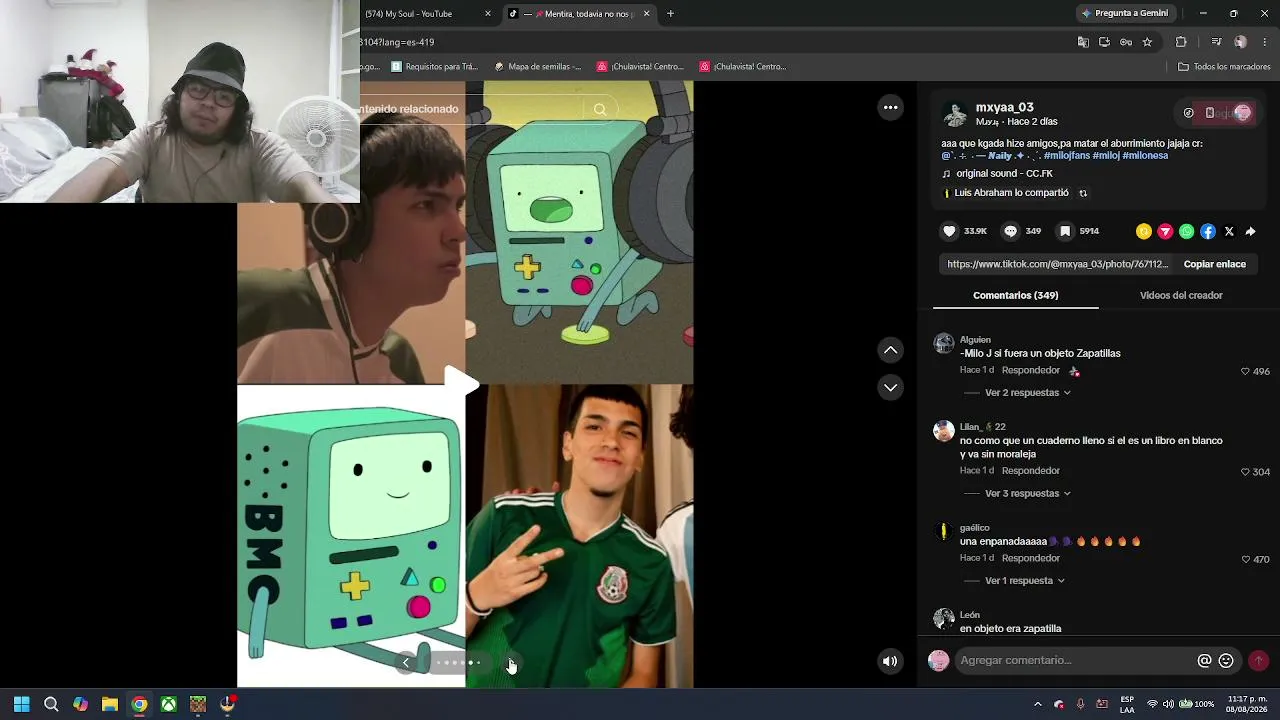Open the taskbar clock showing 11:17 p. m.
Viewport: 1280px width, 720px height.
[1247, 704]
